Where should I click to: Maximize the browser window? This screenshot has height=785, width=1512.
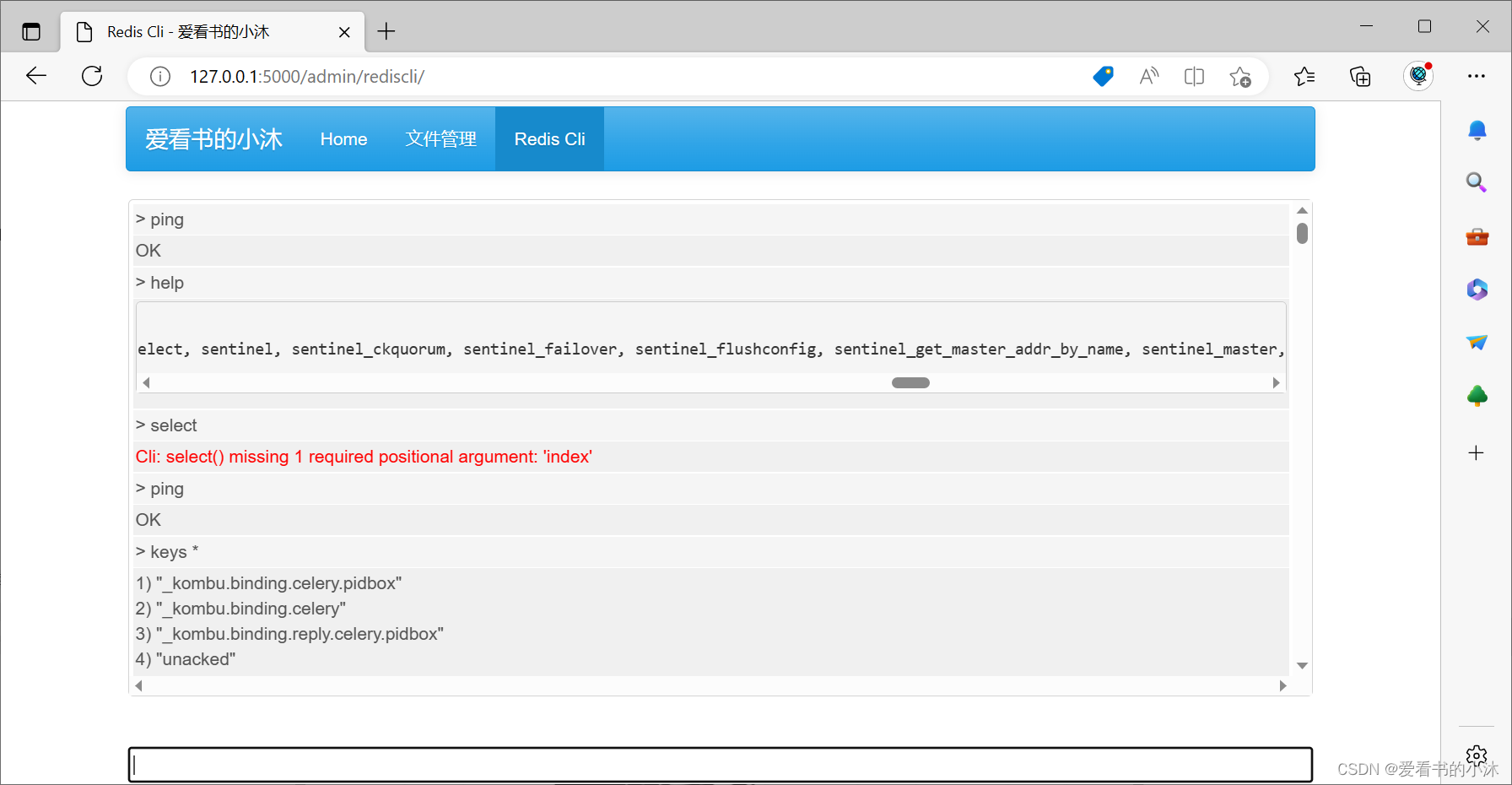pyautogui.click(x=1424, y=26)
